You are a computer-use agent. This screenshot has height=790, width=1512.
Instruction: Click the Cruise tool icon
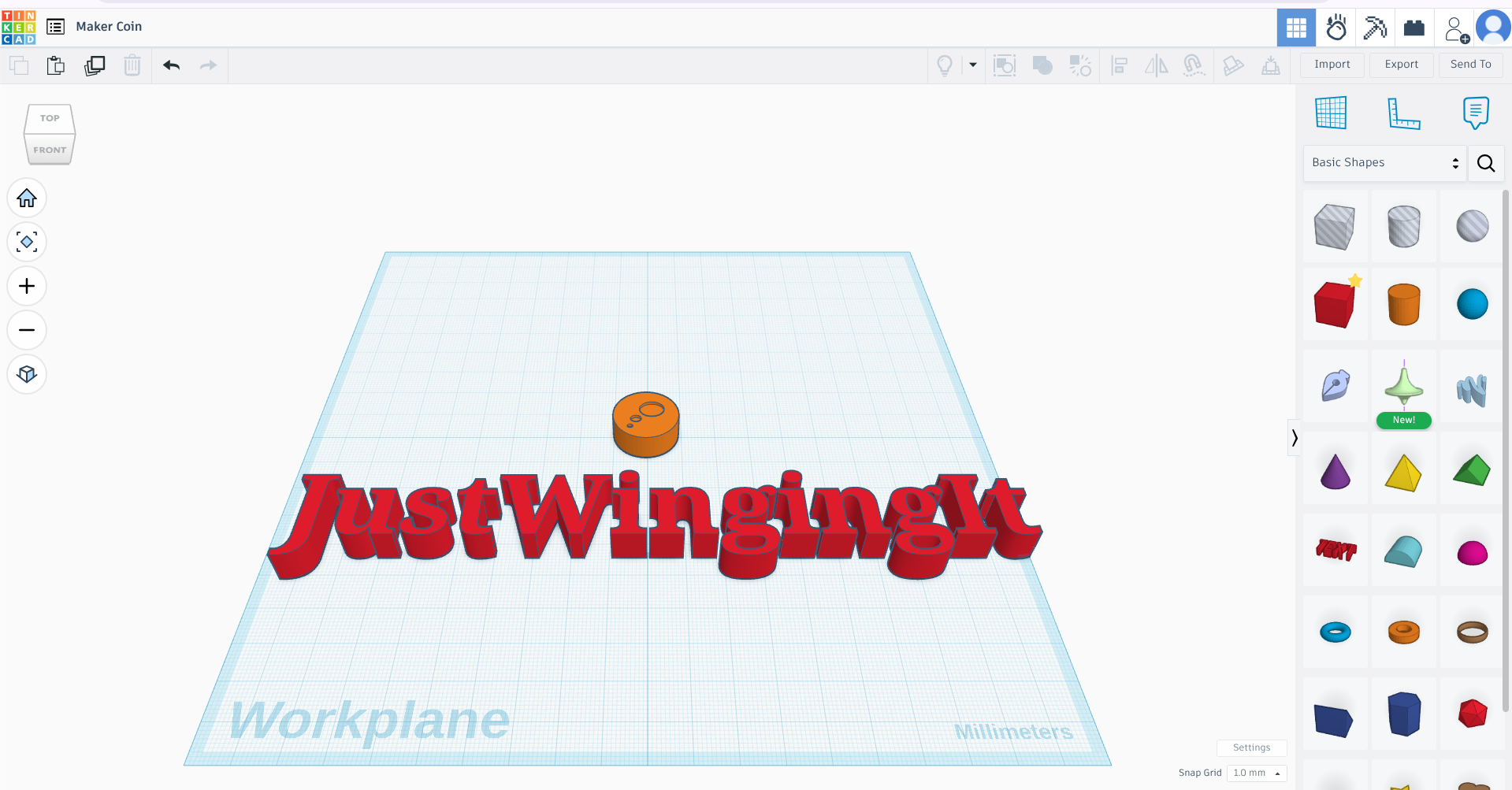coord(1194,65)
